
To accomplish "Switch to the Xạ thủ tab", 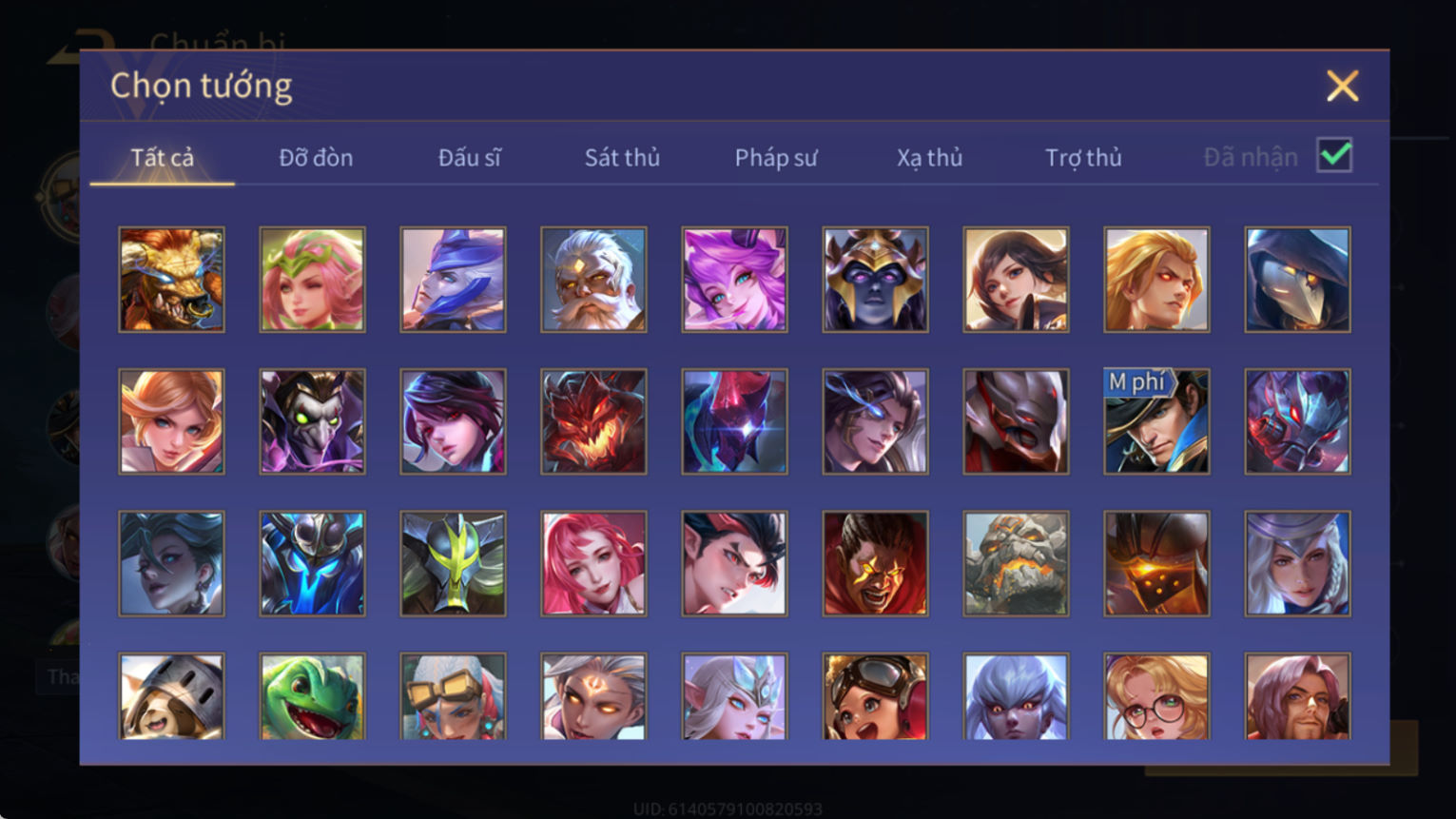I will click(x=929, y=158).
